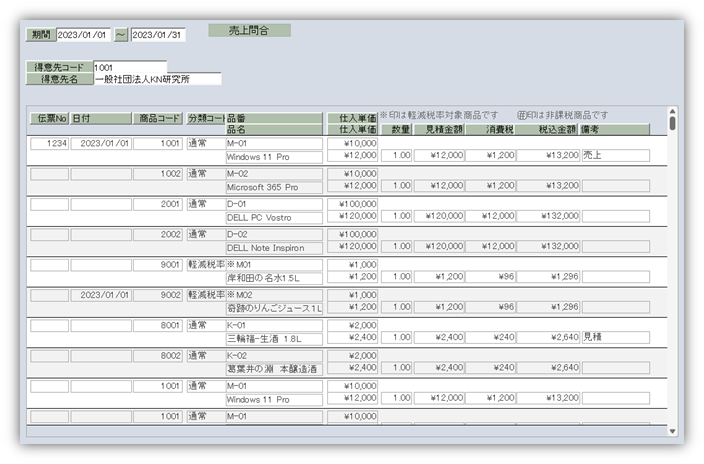The image size is (704, 464).
Task: Click the 商品コード column header
Action: 158,118
